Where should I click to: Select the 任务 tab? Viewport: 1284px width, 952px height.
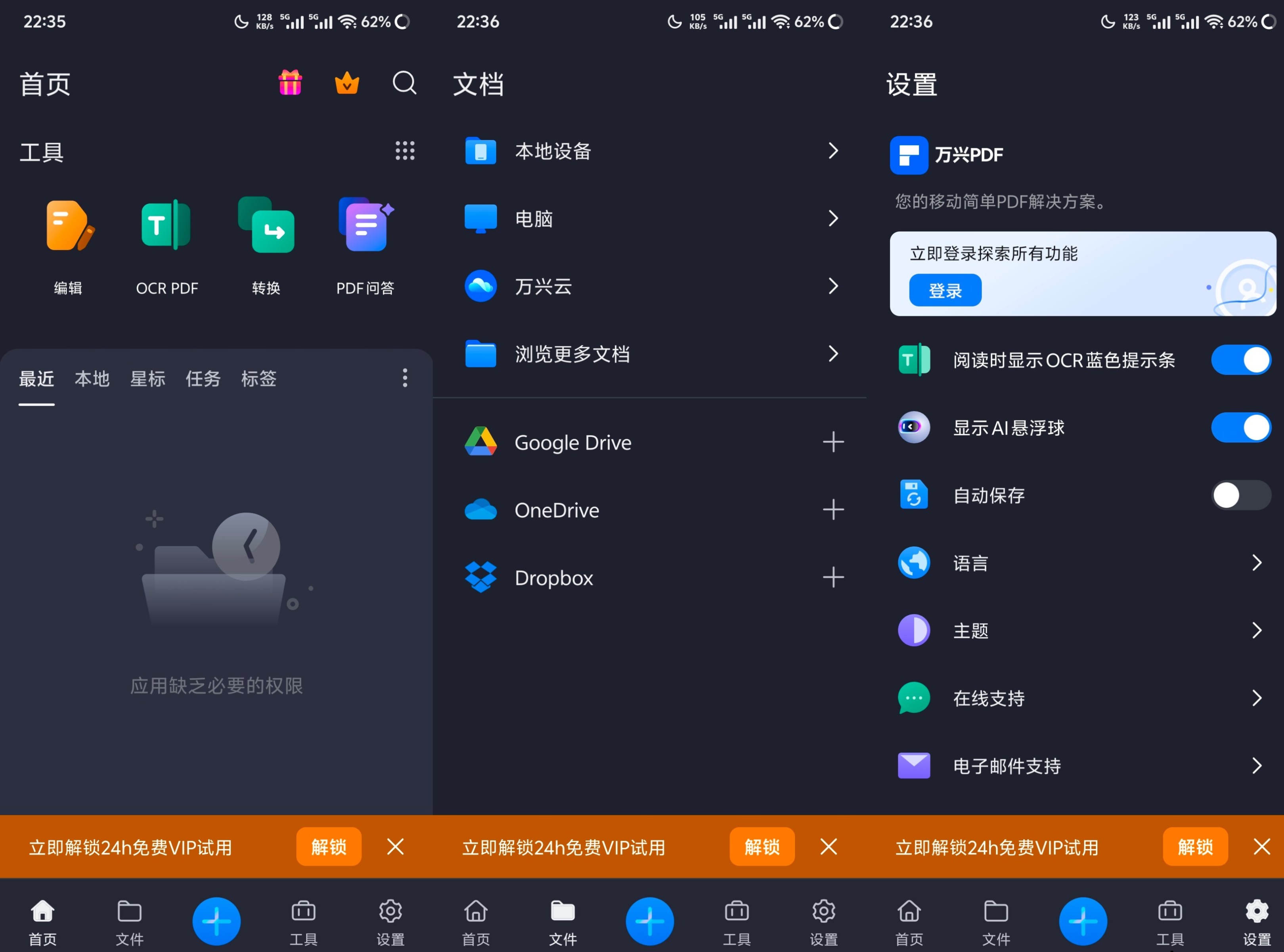(203, 379)
